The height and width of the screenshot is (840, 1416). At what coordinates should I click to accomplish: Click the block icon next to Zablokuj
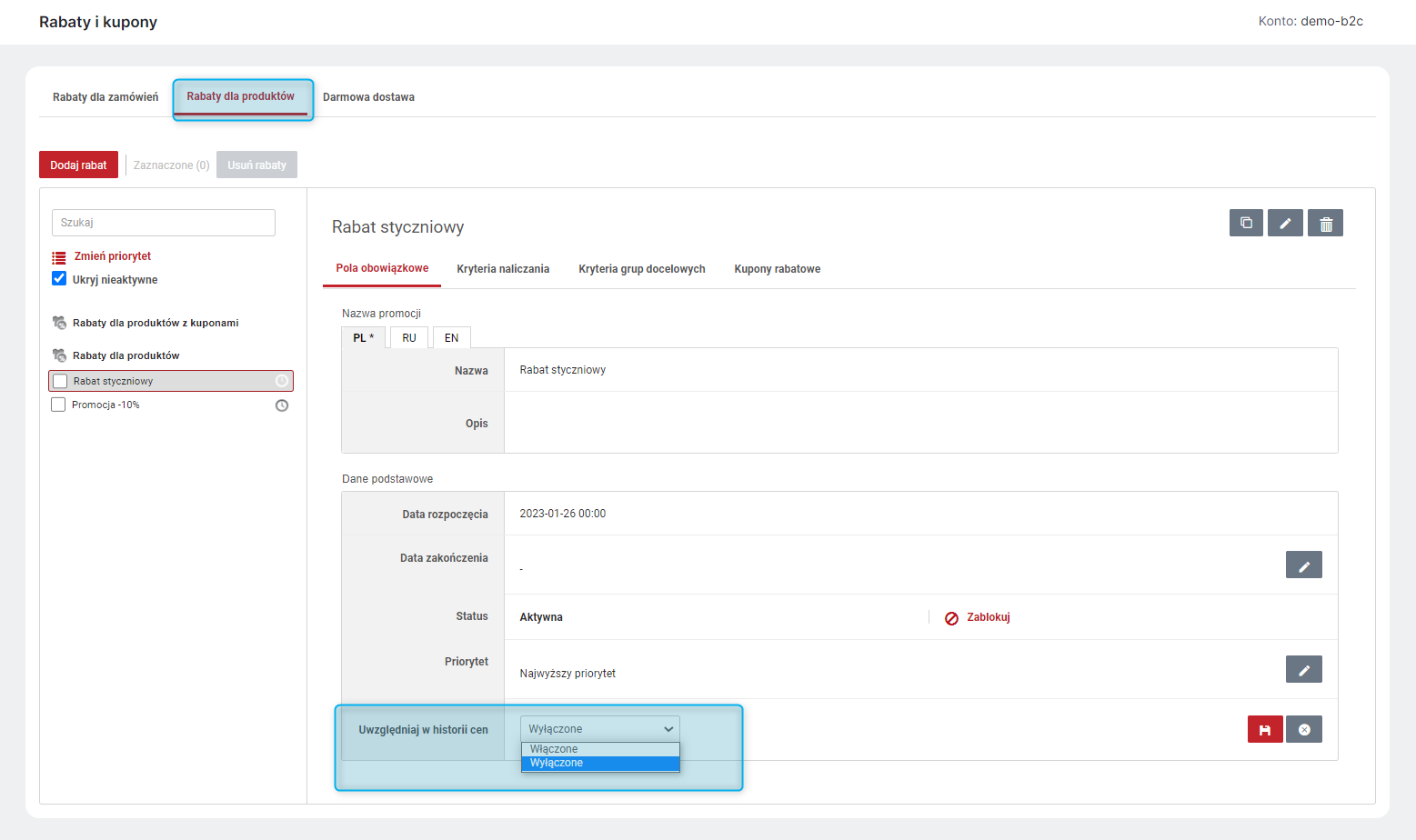(x=951, y=618)
